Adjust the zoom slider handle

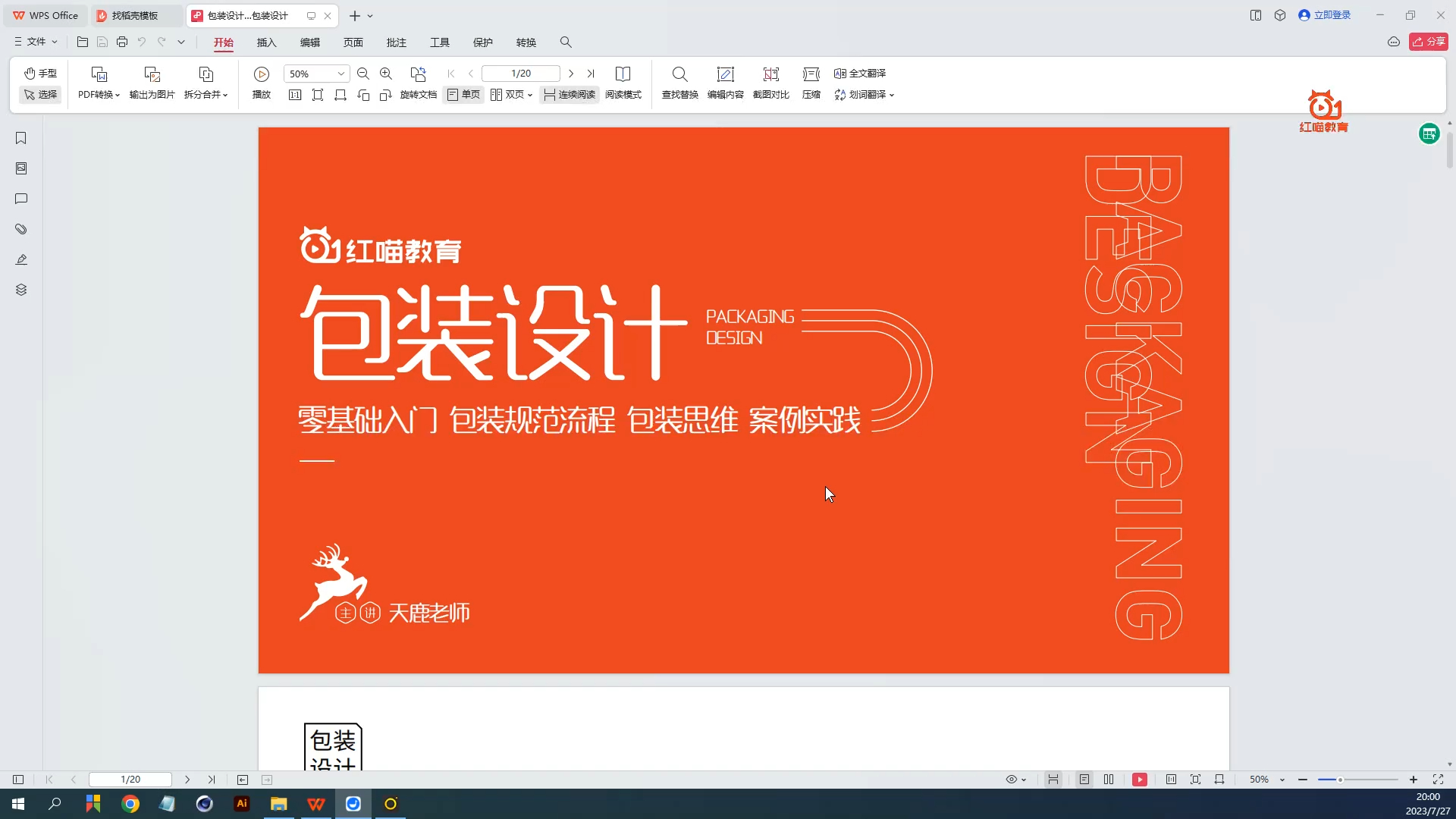click(x=1340, y=780)
